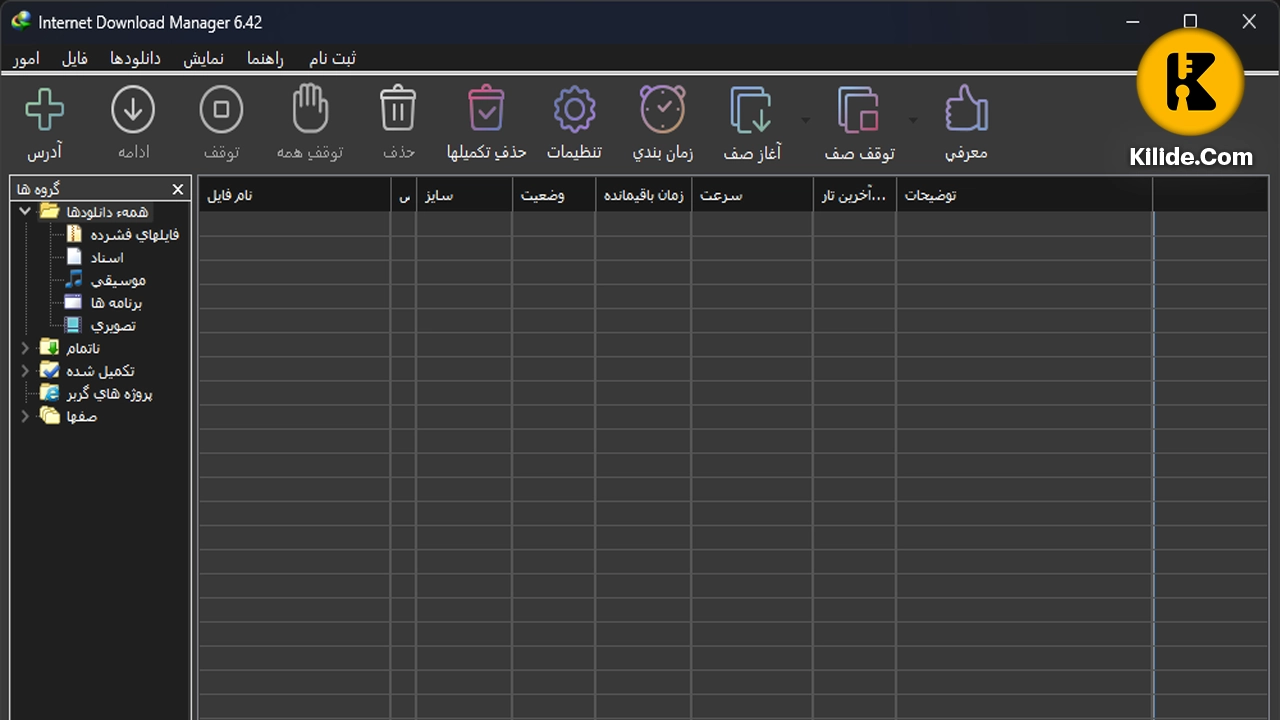Close the گروه ها side panel
The image size is (1280, 720).
point(178,189)
